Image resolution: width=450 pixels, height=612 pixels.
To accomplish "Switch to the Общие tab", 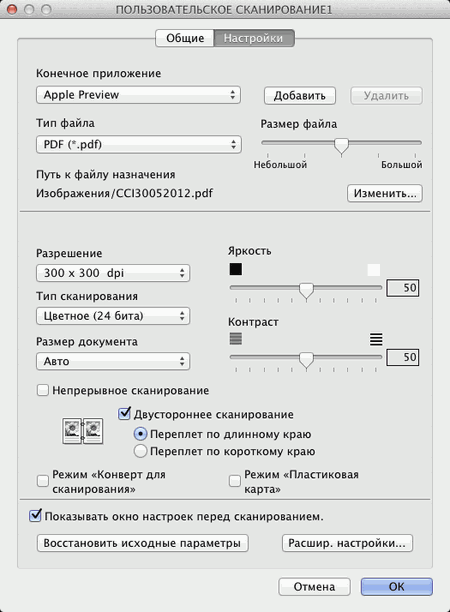I will (x=185, y=38).
